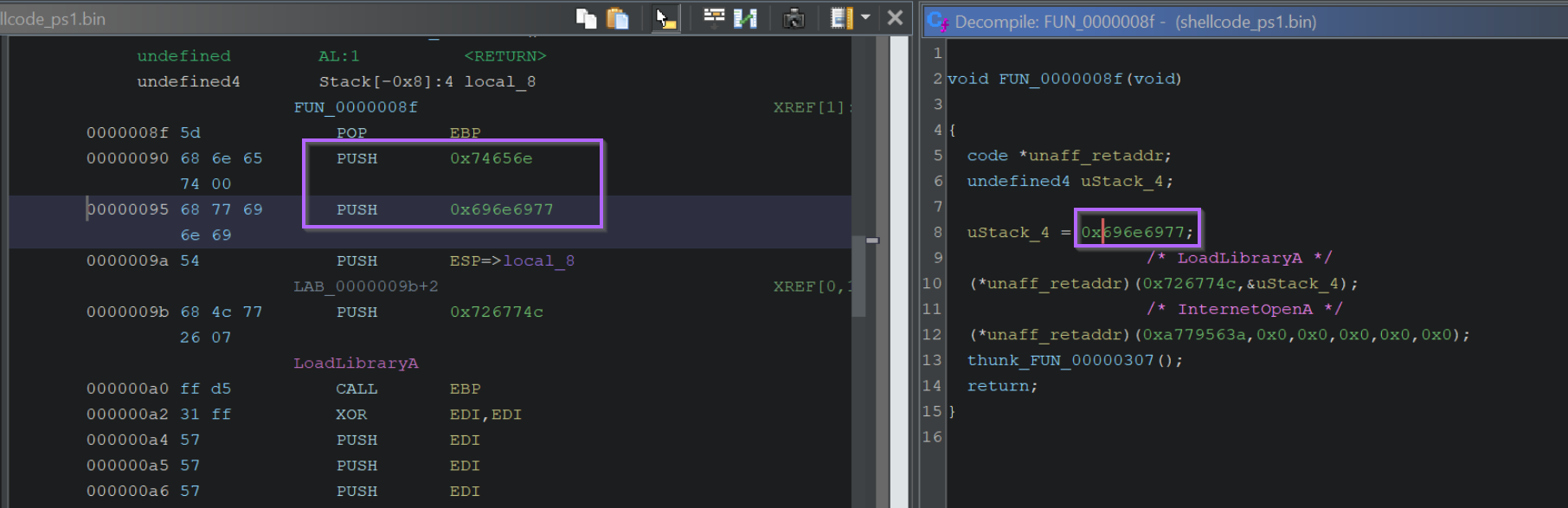This screenshot has height=508, width=1568.
Task: Click the XREF[1] reference beside FUN_0000008f
Action: (x=811, y=107)
